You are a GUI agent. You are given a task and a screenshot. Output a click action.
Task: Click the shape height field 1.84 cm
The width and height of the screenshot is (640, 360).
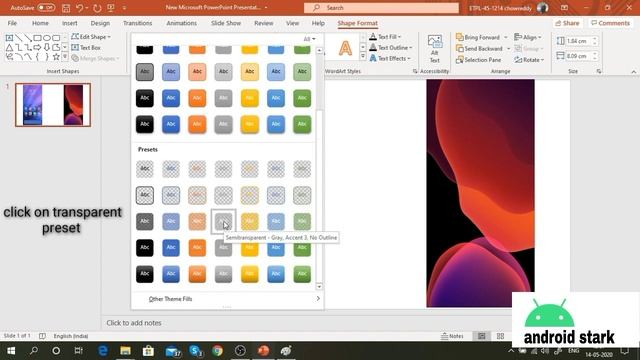pos(577,41)
